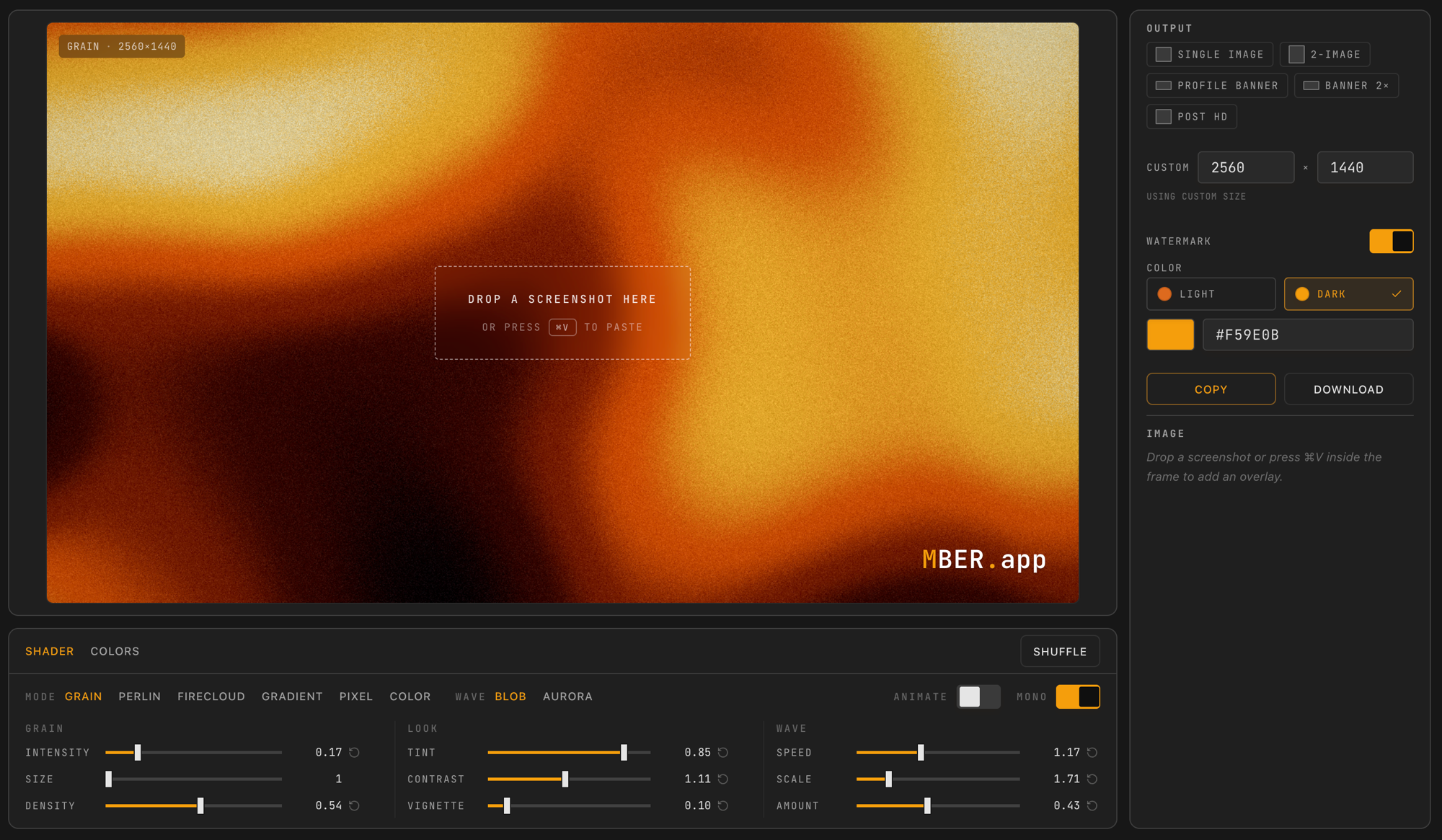The width and height of the screenshot is (1442, 840).
Task: Toggle the Watermark switch off
Action: (1391, 241)
